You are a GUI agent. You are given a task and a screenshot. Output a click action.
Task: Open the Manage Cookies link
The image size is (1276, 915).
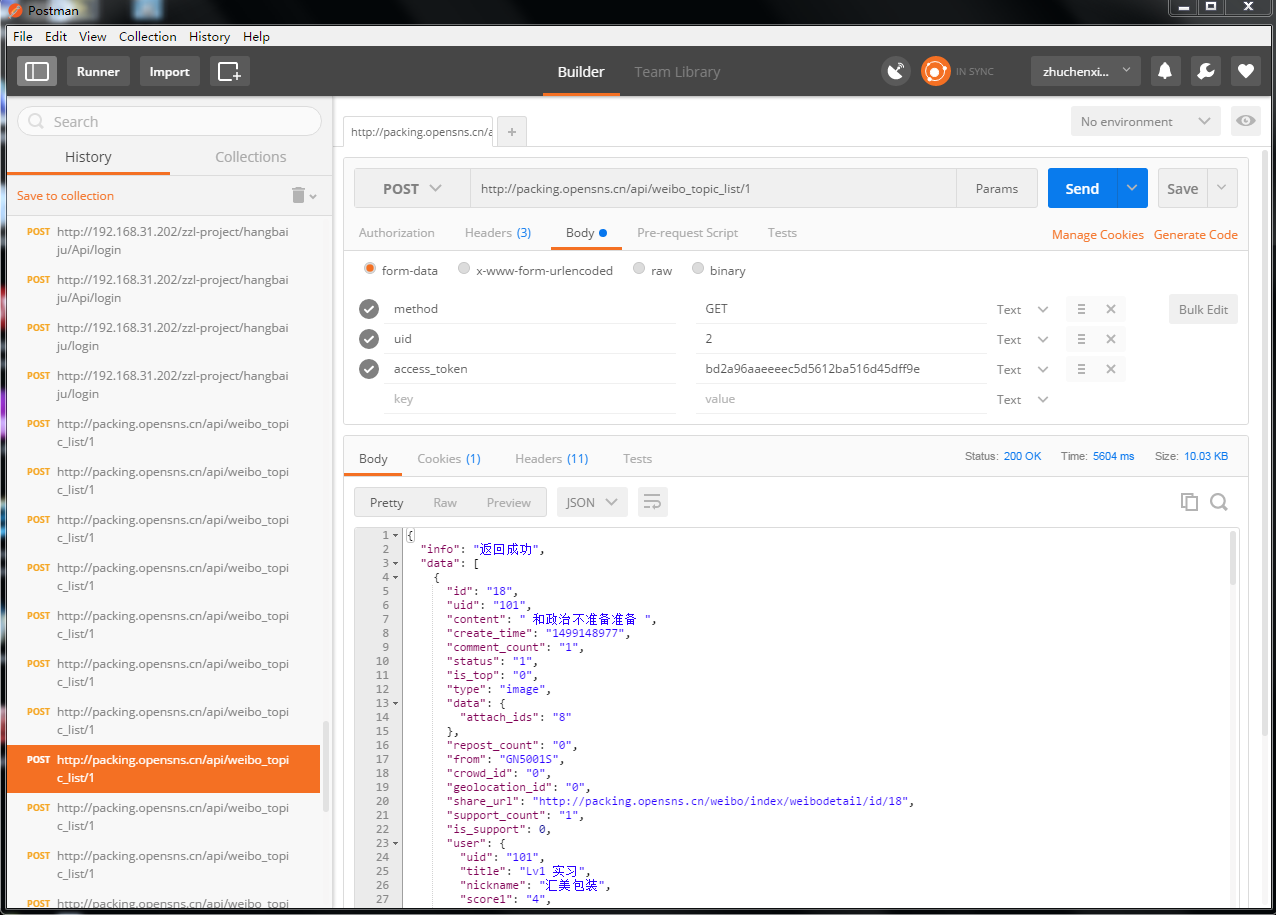(1098, 235)
